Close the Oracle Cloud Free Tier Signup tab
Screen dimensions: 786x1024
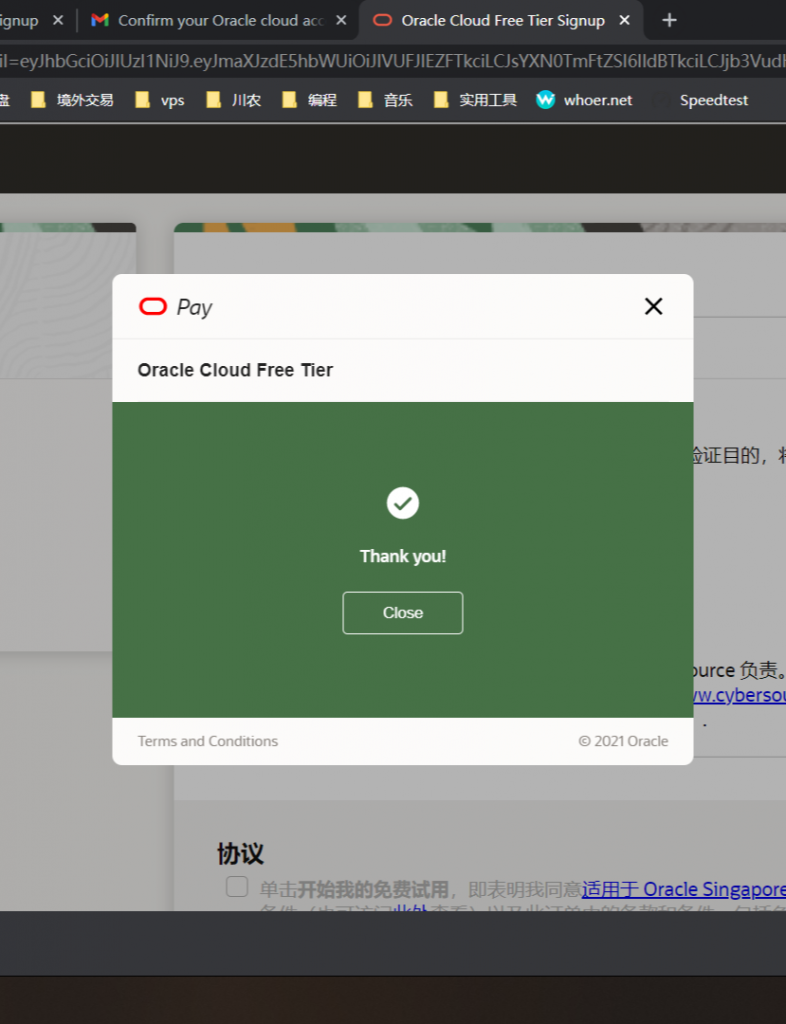tap(624, 20)
